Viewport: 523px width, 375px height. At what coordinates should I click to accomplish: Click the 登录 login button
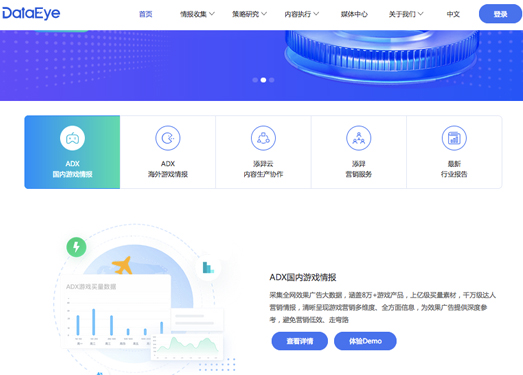pos(500,14)
